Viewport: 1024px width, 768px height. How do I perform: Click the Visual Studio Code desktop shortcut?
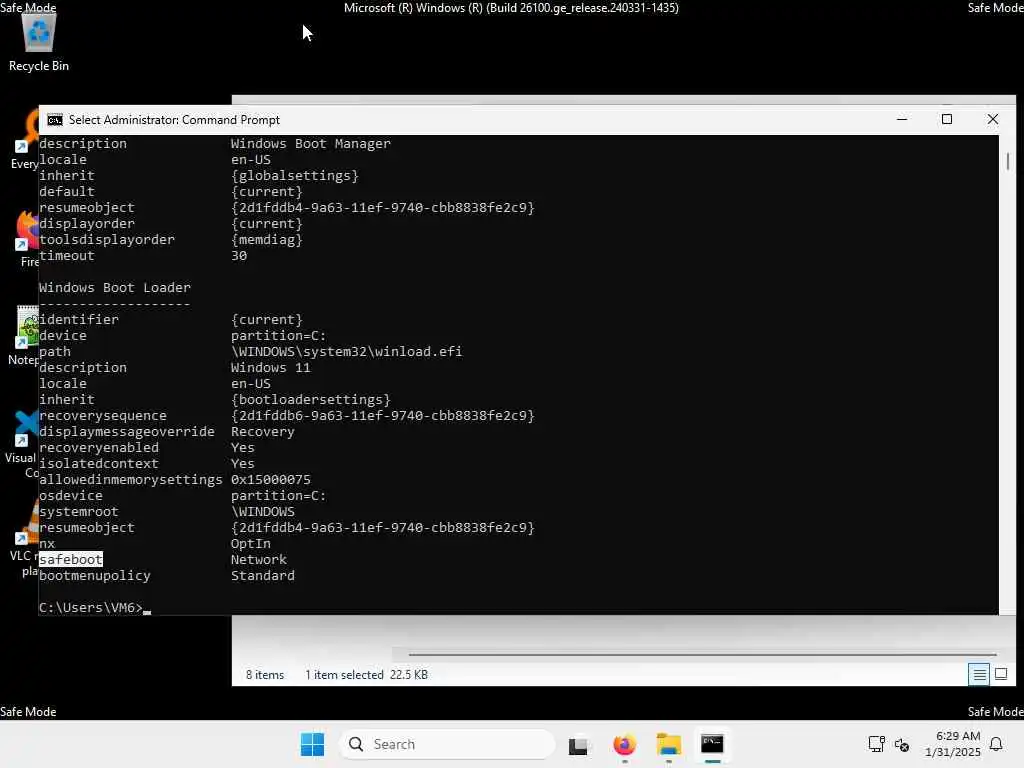tap(23, 444)
